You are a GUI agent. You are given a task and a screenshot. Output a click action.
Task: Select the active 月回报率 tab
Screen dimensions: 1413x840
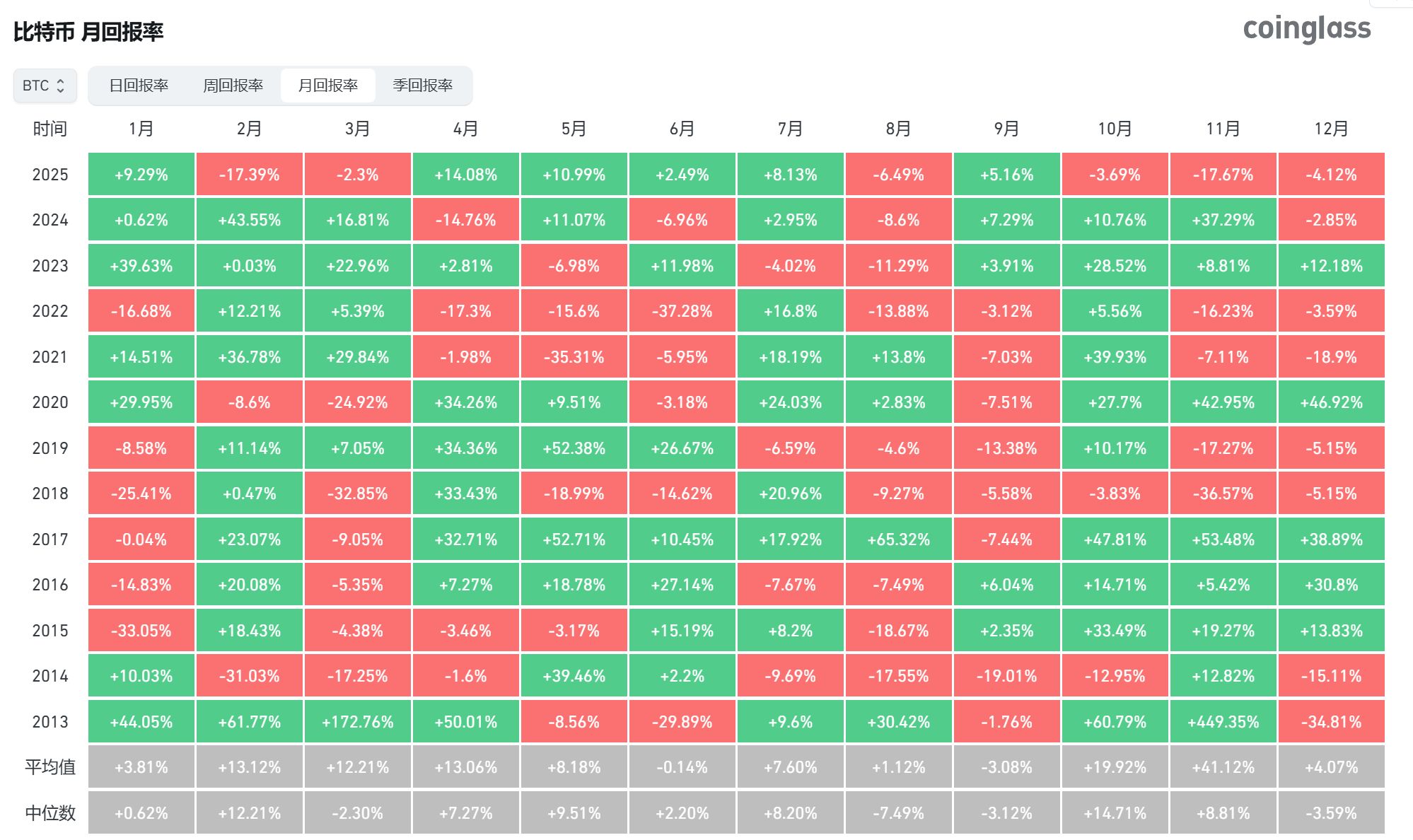pos(328,84)
